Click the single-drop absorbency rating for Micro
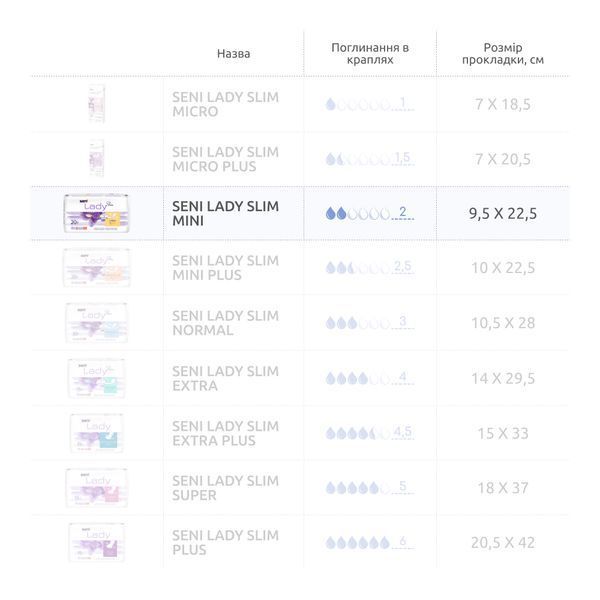Screen dimensions: 600x600 coord(370,104)
